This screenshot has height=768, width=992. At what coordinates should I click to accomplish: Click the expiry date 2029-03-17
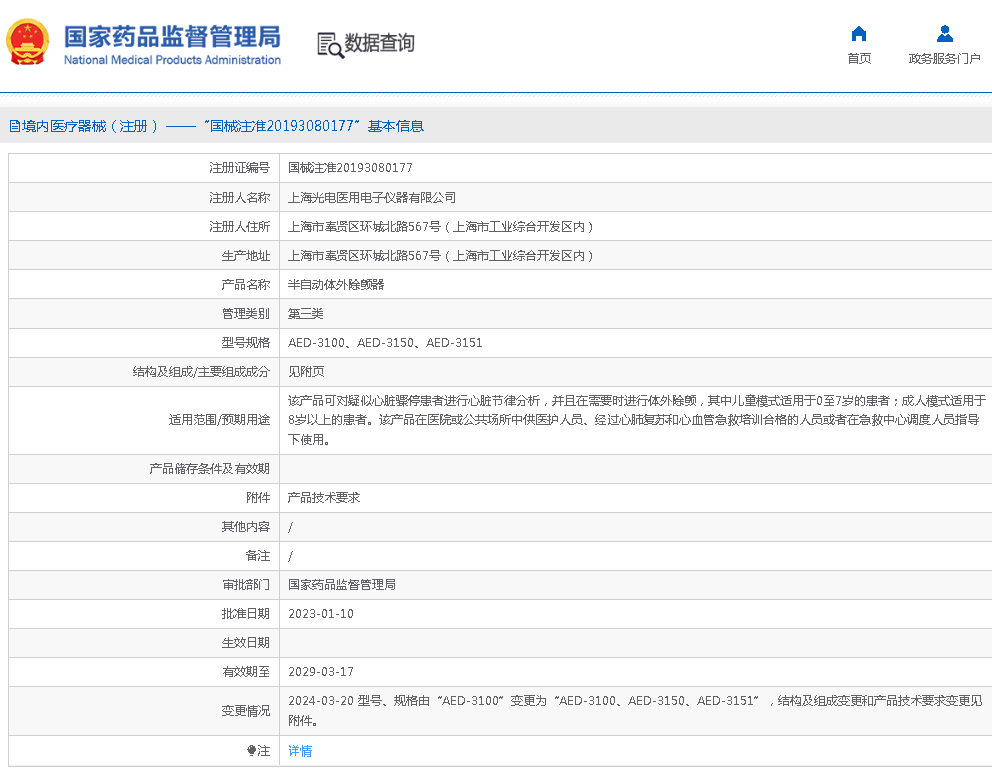[x=320, y=672]
